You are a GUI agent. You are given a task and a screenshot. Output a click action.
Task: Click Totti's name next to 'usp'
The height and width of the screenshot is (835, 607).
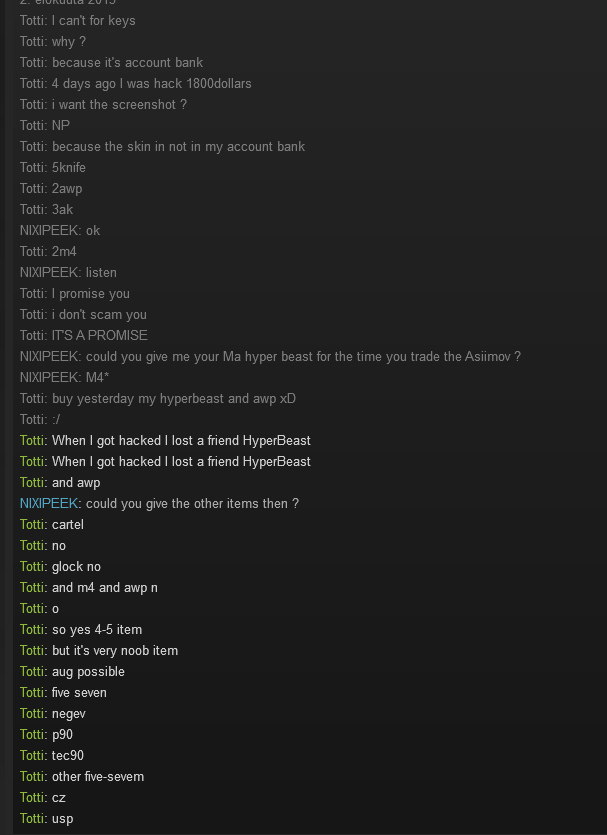(x=32, y=818)
